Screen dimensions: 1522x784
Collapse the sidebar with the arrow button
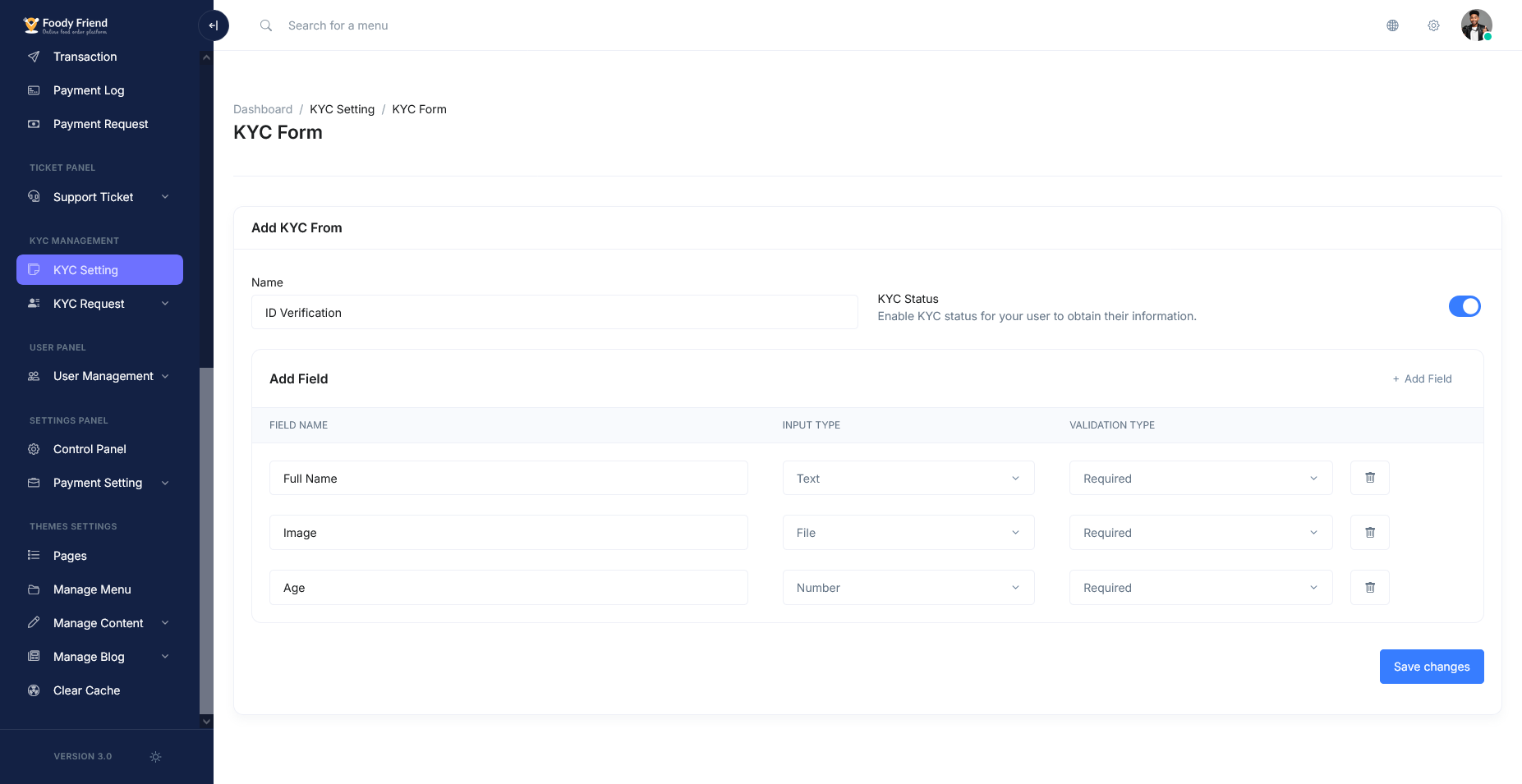click(x=214, y=25)
